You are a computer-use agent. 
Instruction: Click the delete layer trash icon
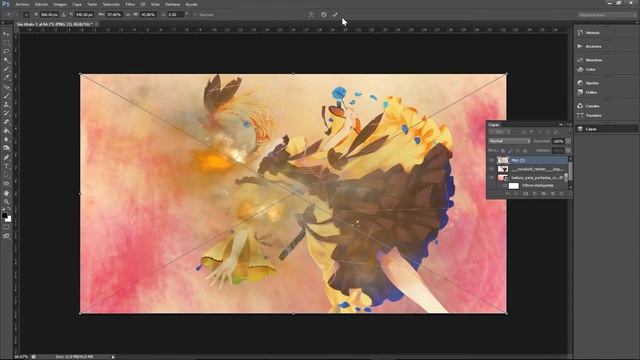coord(561,193)
